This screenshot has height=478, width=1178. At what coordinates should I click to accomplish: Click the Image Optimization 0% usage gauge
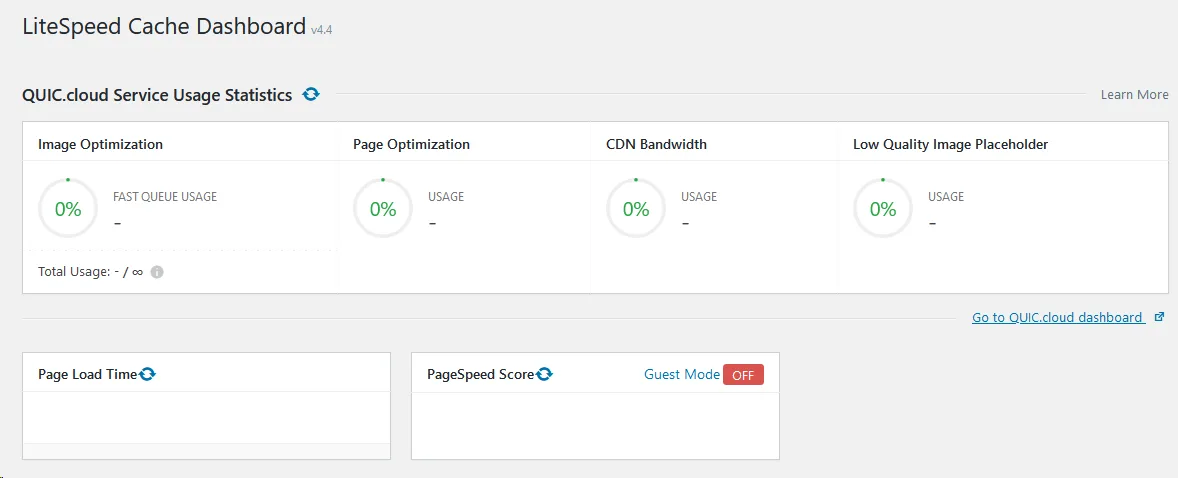click(68, 209)
